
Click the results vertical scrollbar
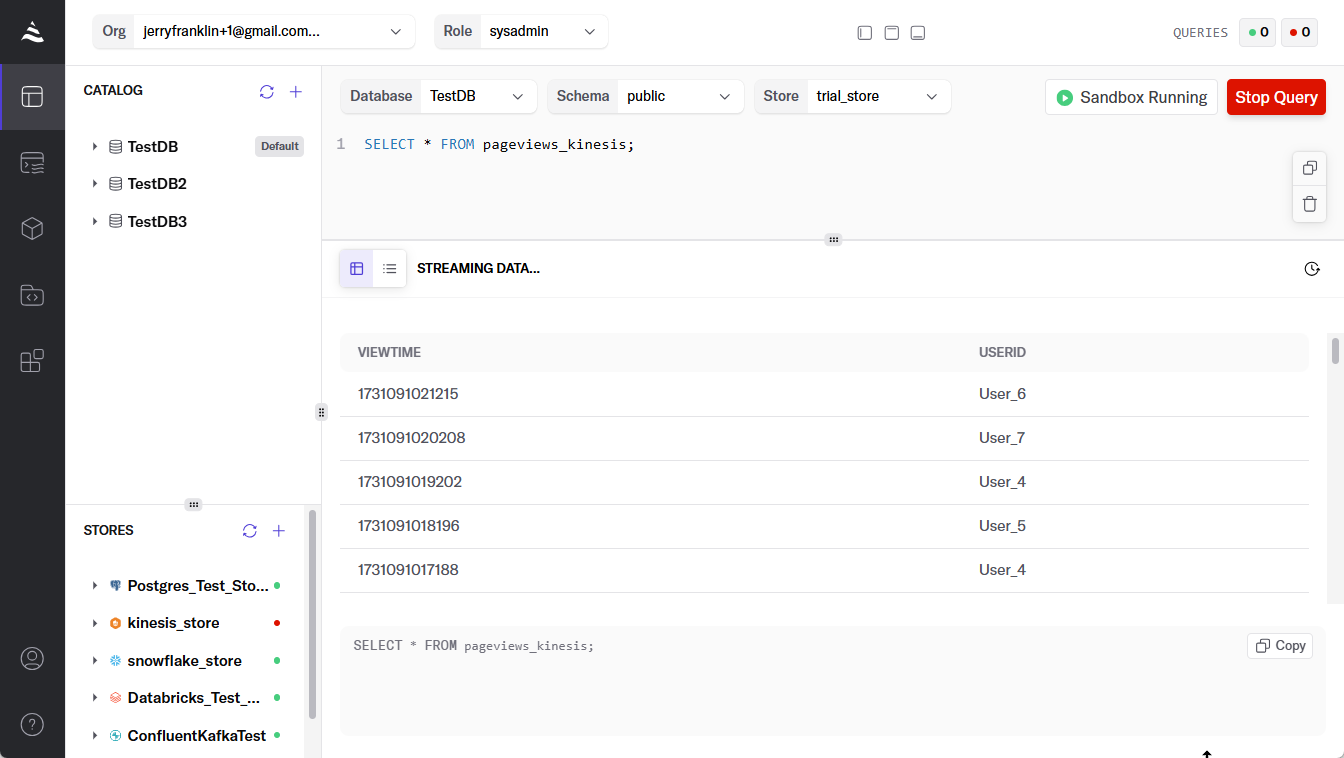1335,352
